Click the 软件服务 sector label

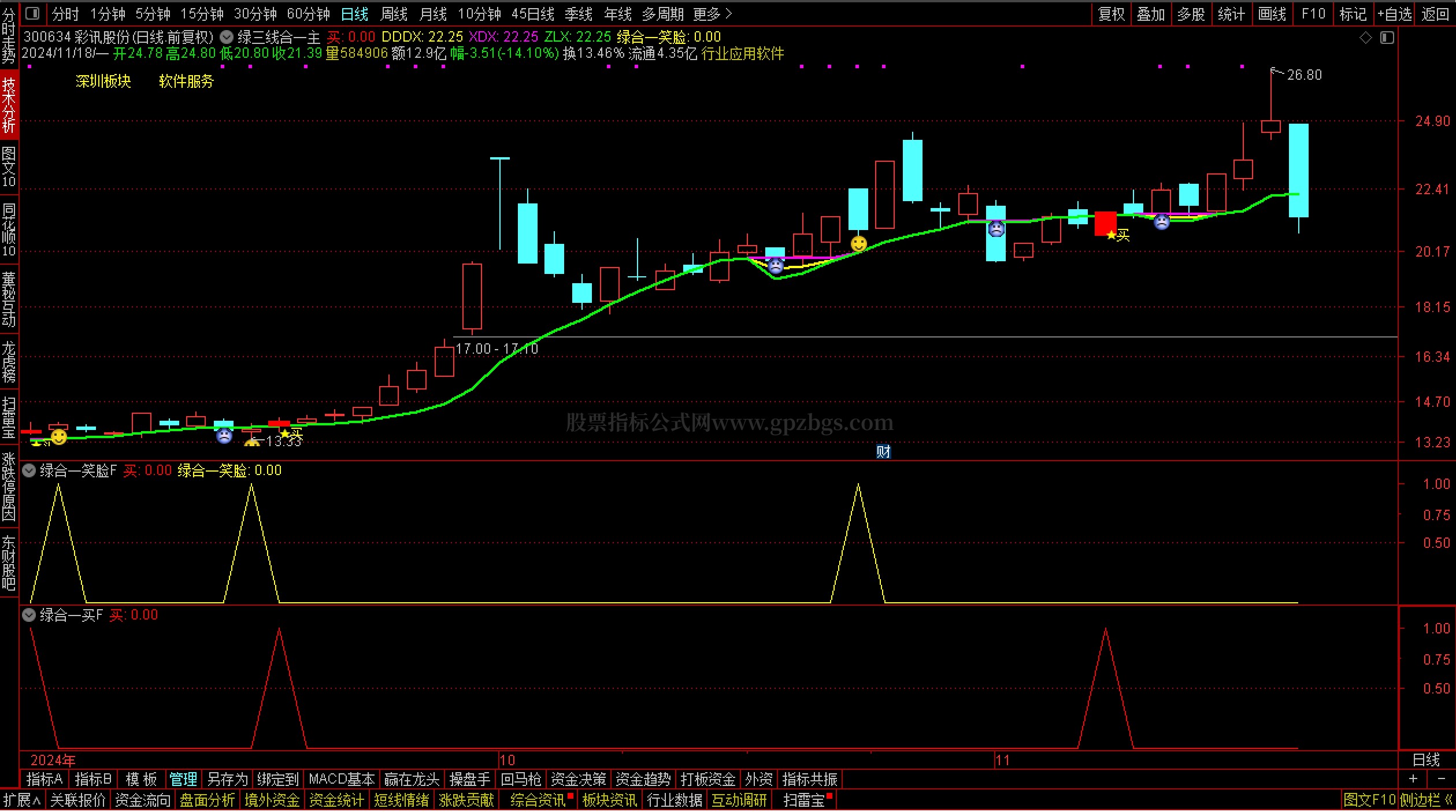coord(186,81)
